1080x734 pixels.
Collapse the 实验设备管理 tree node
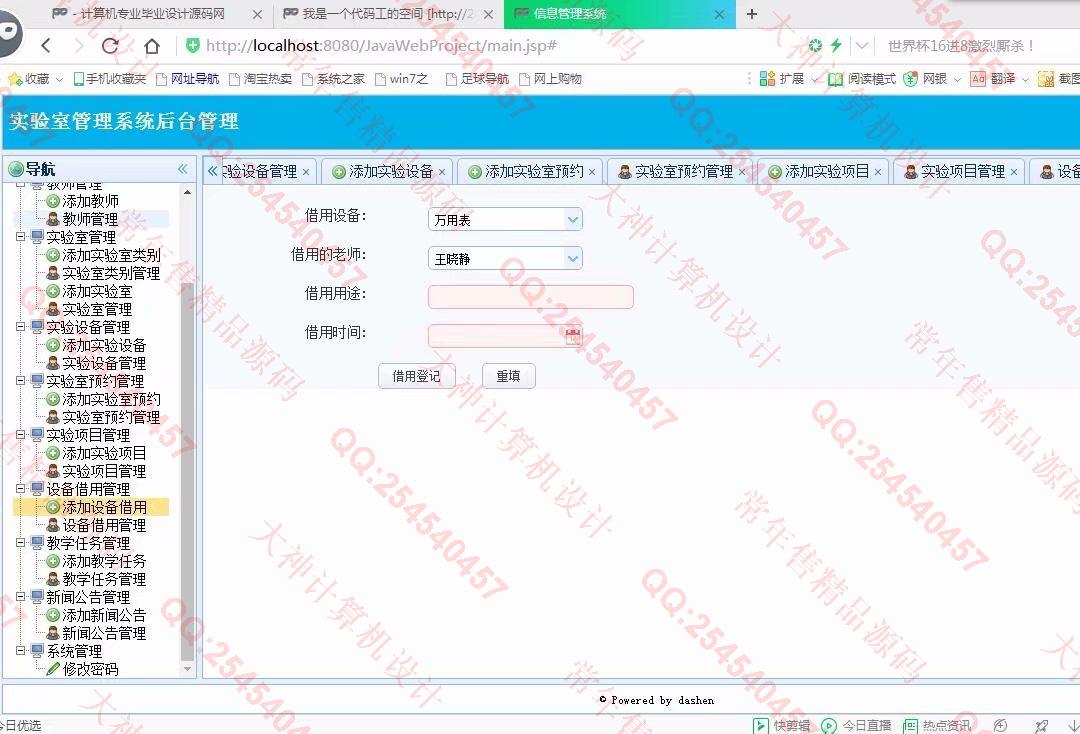pyautogui.click(x=21, y=326)
